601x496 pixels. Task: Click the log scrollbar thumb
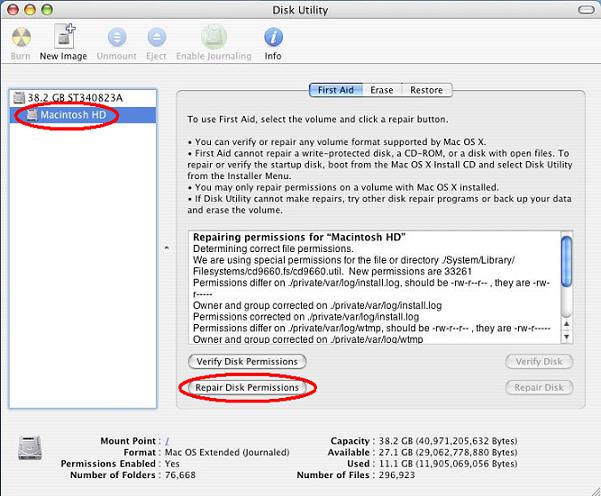pyautogui.click(x=567, y=261)
